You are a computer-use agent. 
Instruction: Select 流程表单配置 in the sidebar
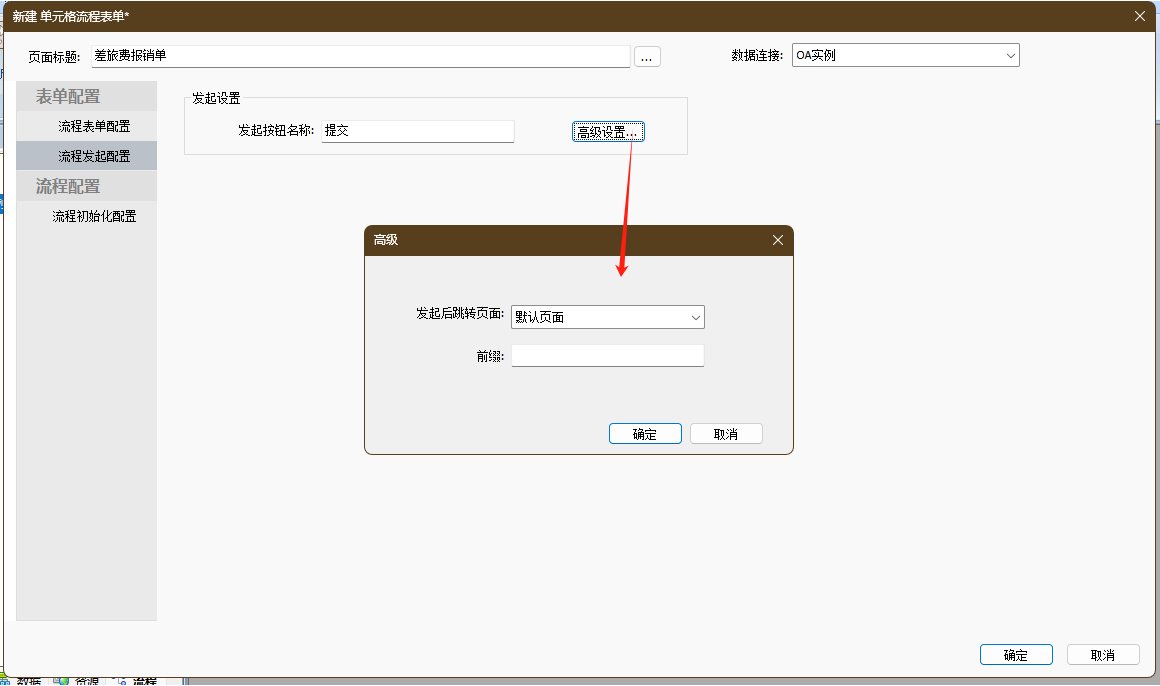[94, 127]
